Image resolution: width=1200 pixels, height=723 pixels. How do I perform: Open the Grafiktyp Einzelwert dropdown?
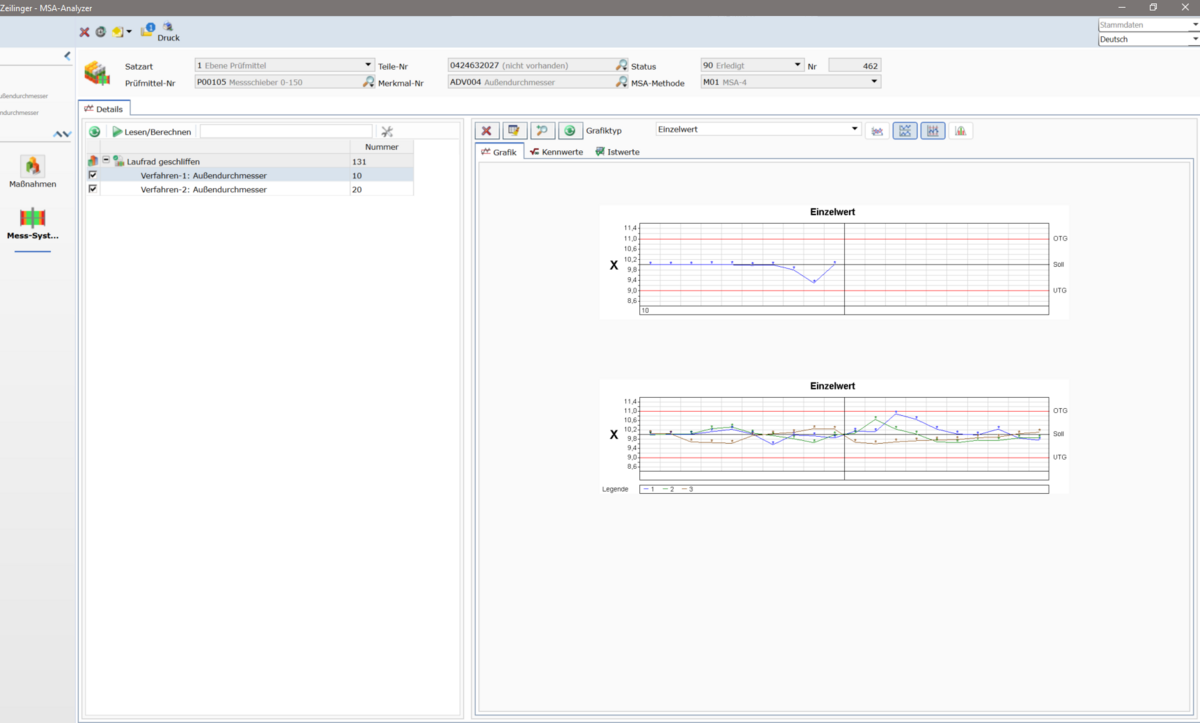point(854,129)
